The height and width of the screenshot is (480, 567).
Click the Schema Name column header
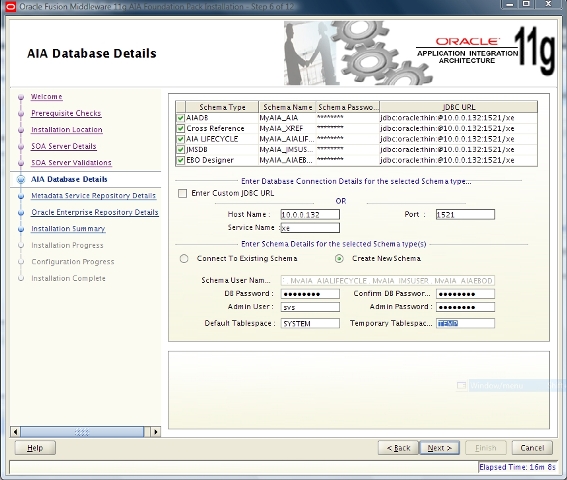point(287,107)
